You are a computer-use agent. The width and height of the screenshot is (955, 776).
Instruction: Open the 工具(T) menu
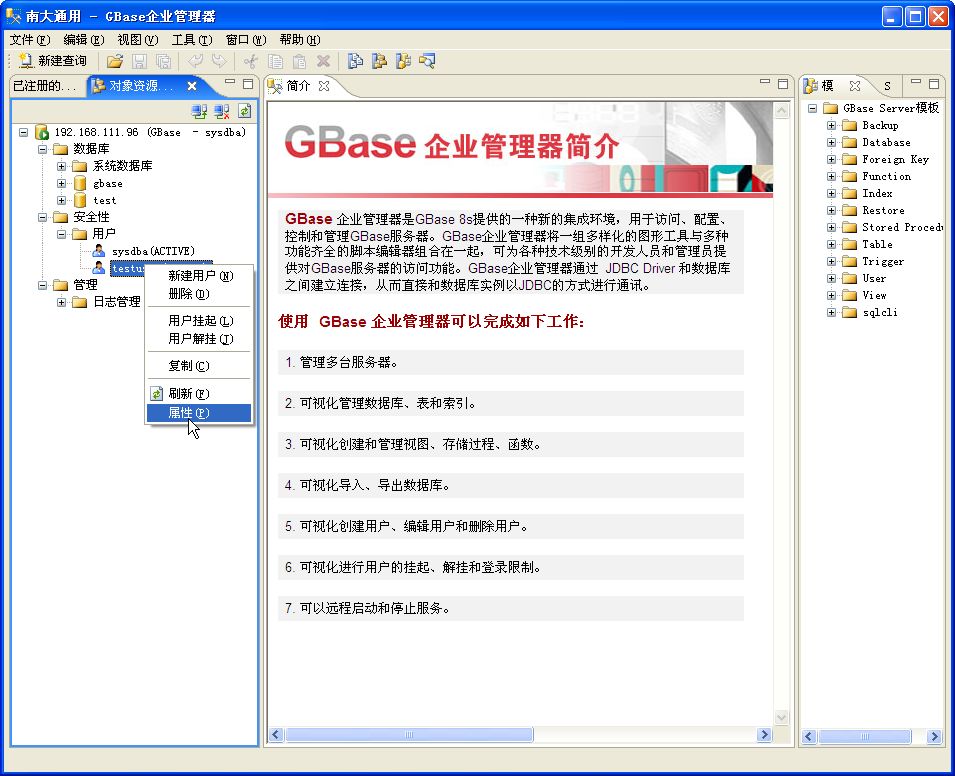pos(192,40)
